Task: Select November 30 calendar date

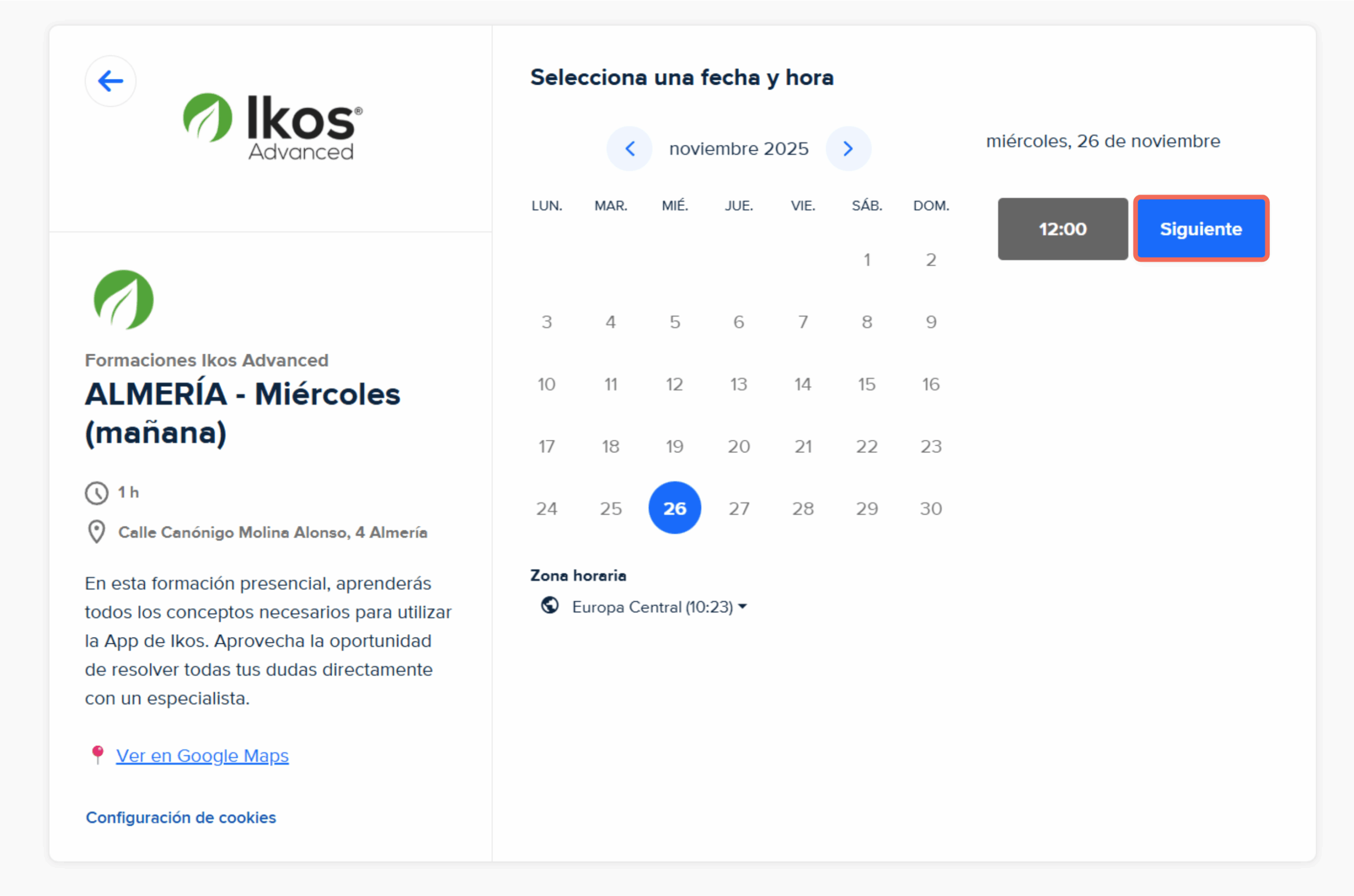Action: click(931, 508)
